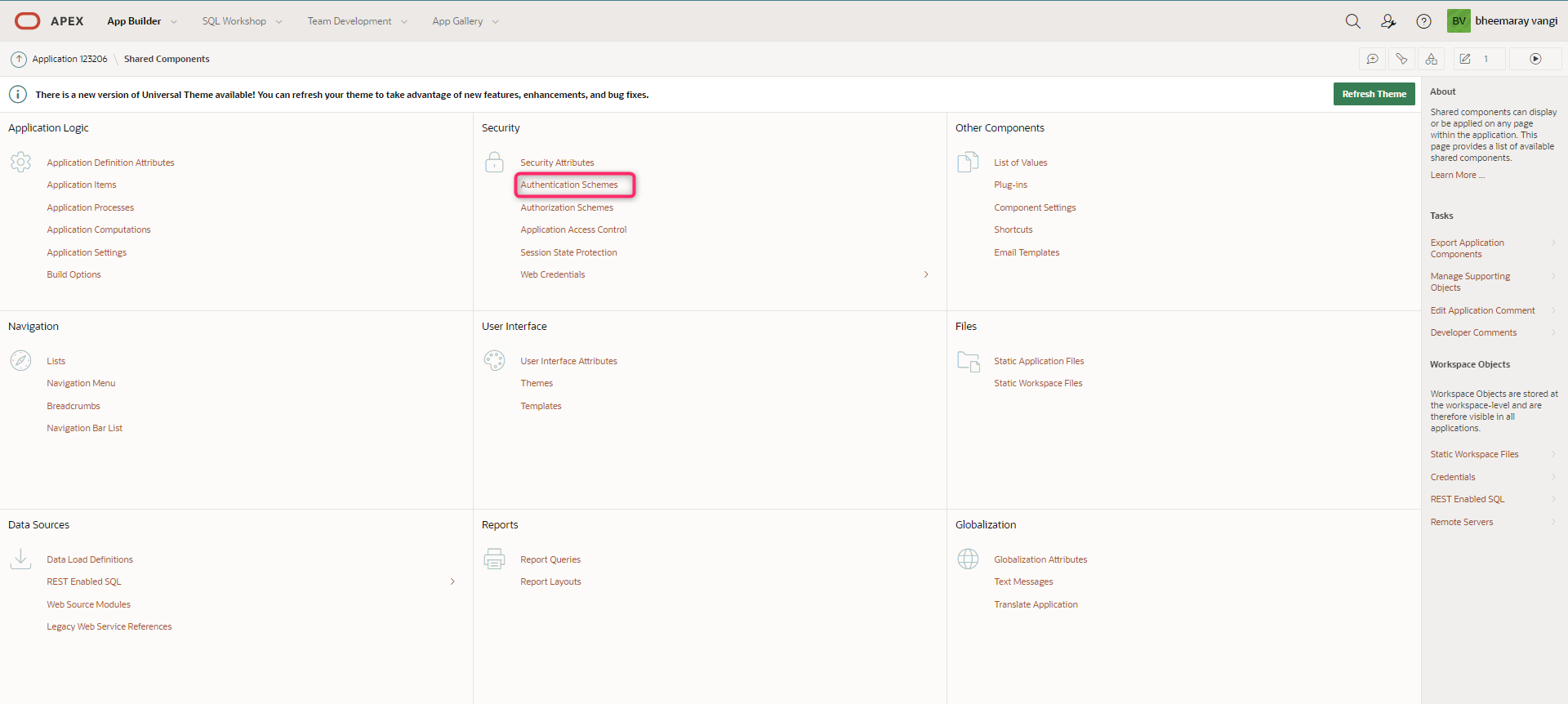Open Application Items

[x=82, y=185]
